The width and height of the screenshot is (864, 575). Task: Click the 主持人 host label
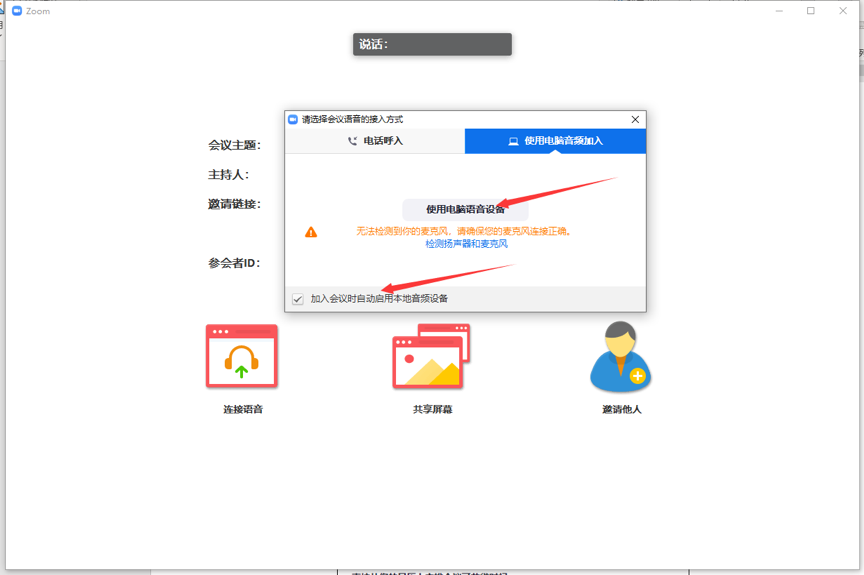click(x=228, y=175)
